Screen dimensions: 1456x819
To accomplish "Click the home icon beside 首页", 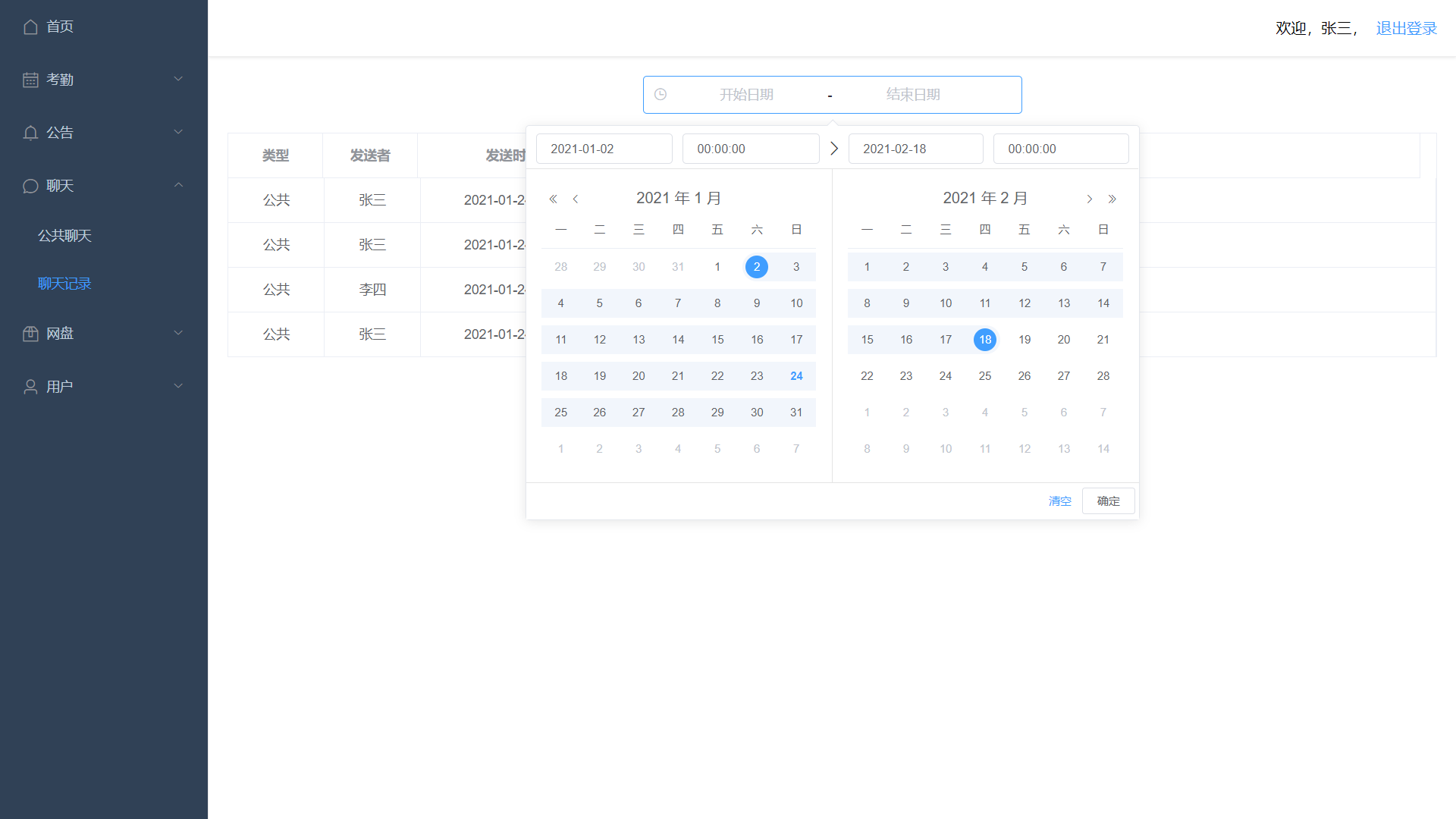I will pyautogui.click(x=30, y=27).
